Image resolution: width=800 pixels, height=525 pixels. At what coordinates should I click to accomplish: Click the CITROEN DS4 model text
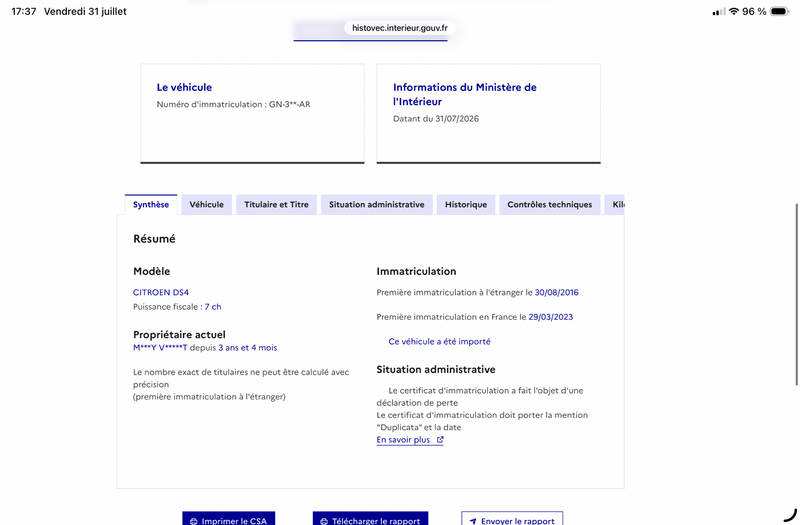click(161, 292)
